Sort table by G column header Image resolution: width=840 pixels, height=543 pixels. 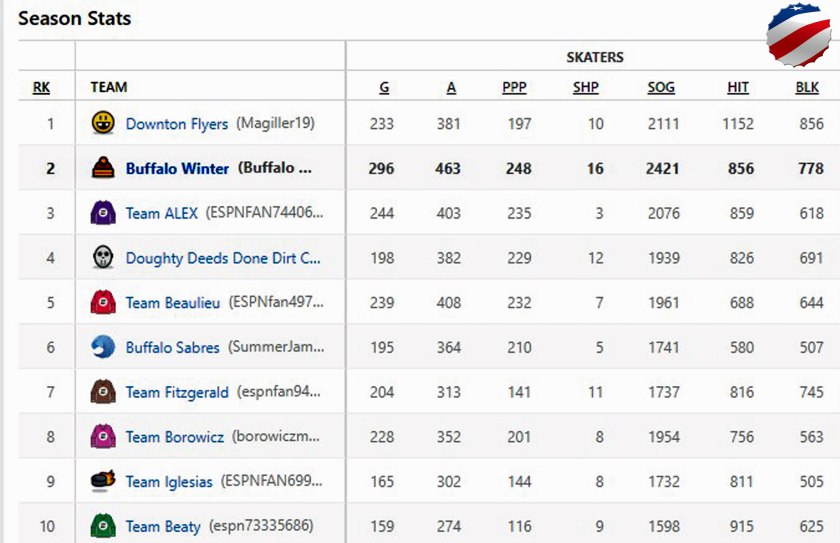(384, 87)
